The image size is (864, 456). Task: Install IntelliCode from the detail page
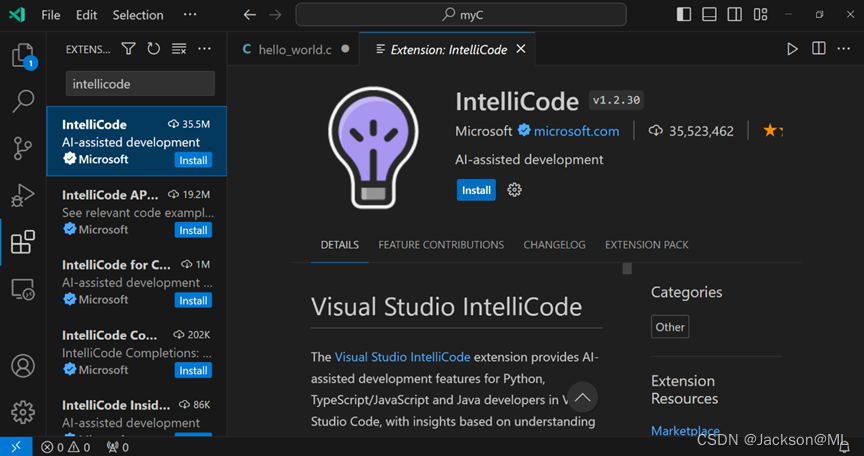click(476, 190)
